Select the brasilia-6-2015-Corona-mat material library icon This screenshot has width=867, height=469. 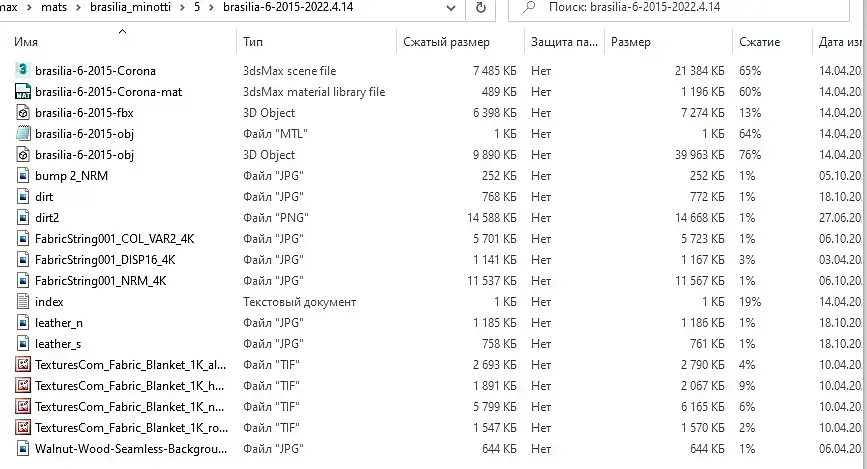(x=24, y=92)
